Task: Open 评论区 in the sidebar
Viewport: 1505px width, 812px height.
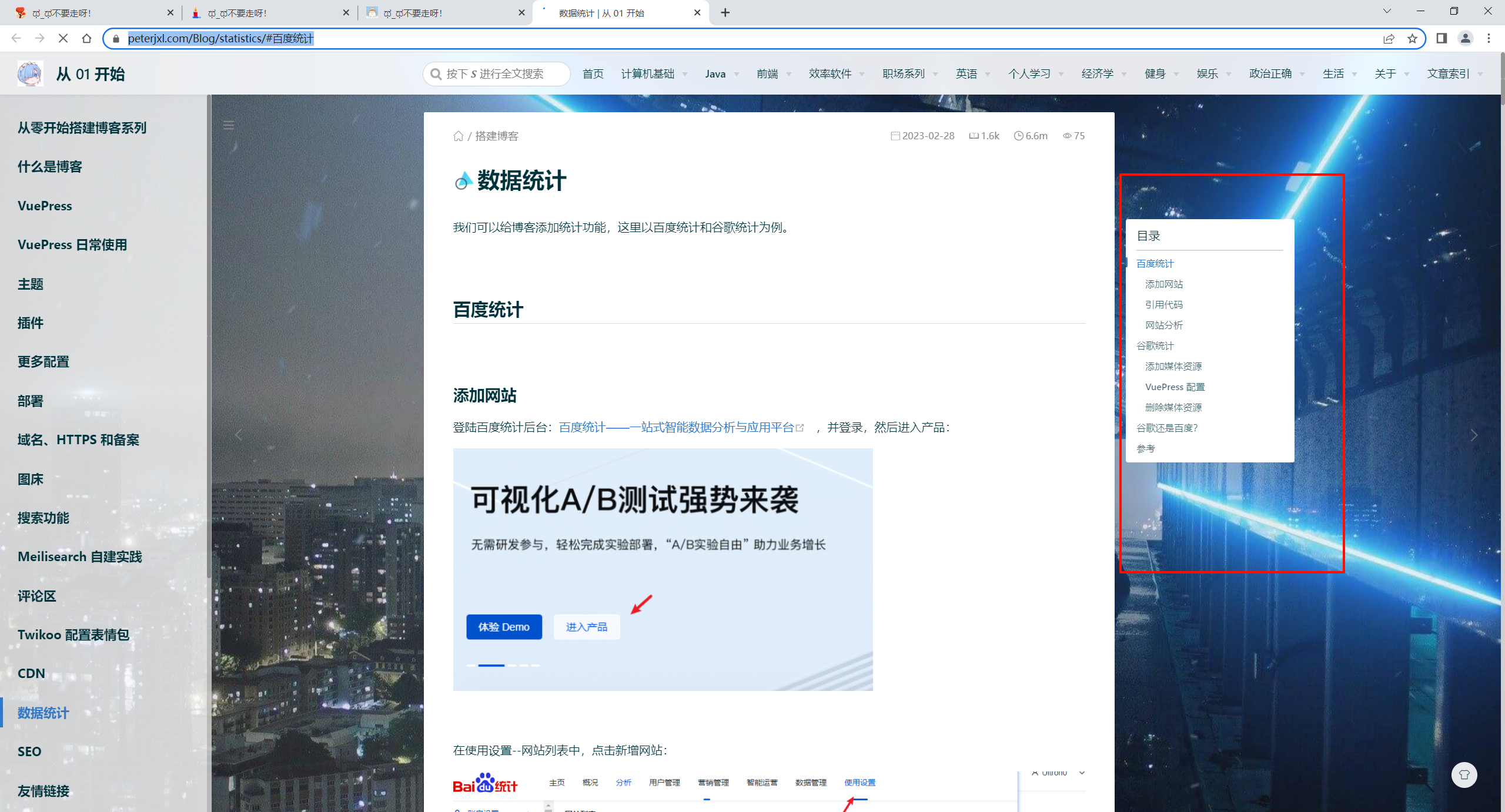Action: [36, 596]
